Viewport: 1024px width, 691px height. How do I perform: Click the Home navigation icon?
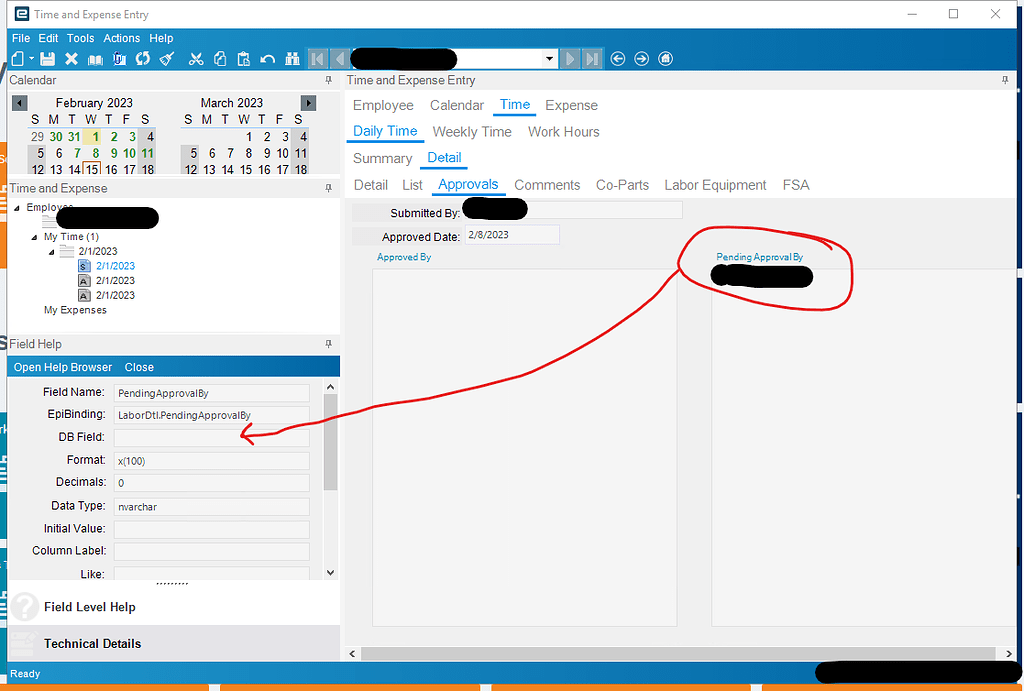(665, 58)
